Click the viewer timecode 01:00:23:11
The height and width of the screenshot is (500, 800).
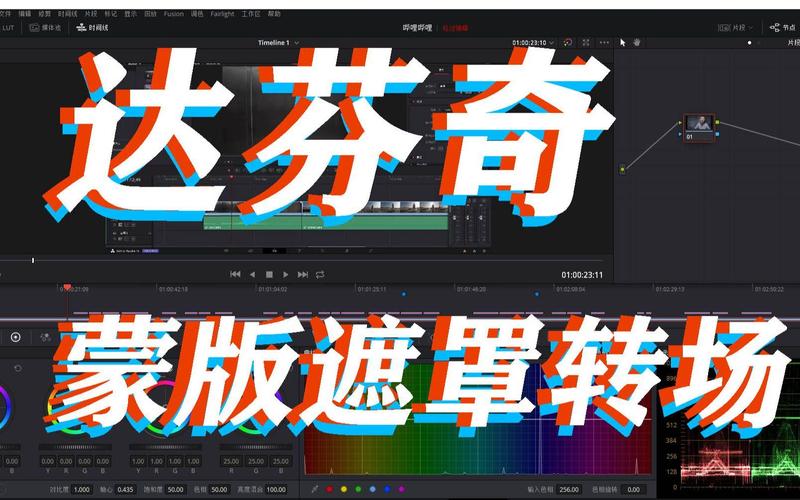pos(582,275)
